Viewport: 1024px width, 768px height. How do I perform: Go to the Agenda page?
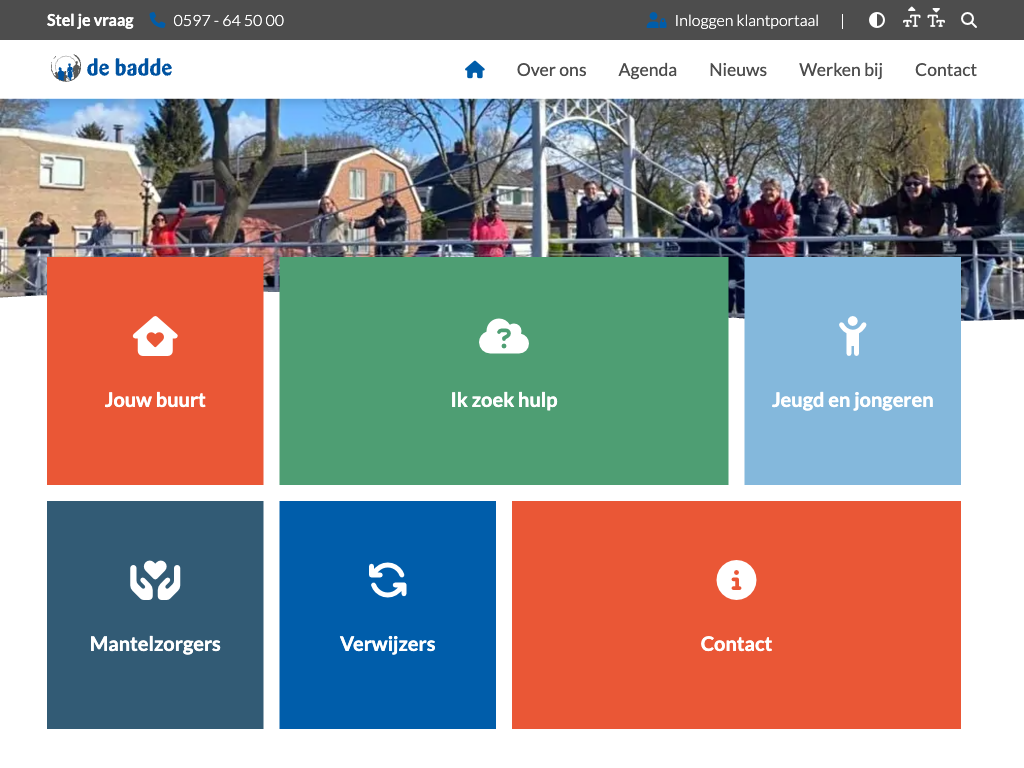coord(647,70)
